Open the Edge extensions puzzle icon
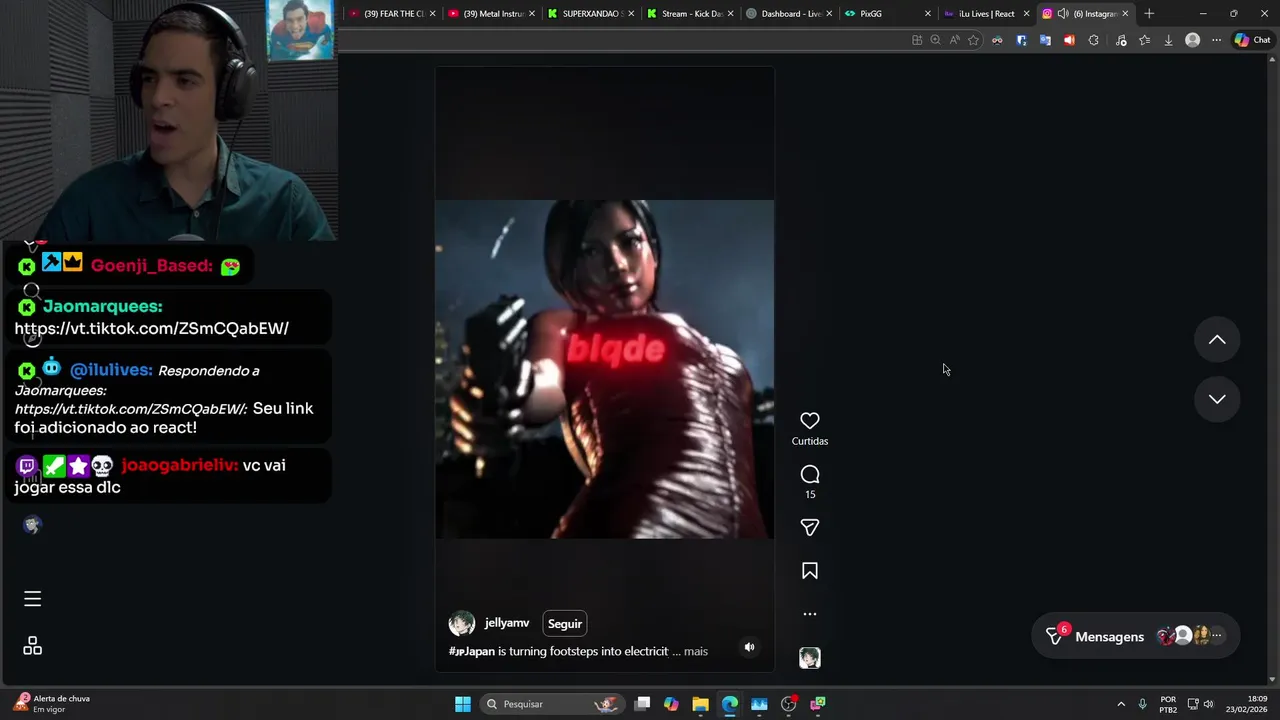The width and height of the screenshot is (1280, 720). 1093,40
